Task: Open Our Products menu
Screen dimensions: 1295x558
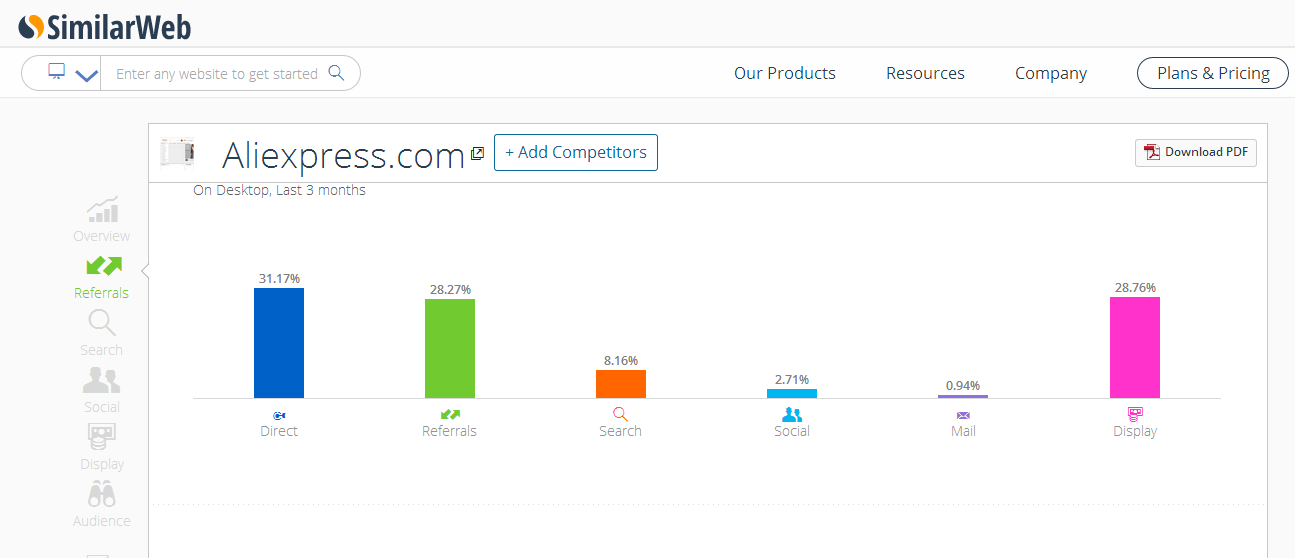Action: coord(785,73)
